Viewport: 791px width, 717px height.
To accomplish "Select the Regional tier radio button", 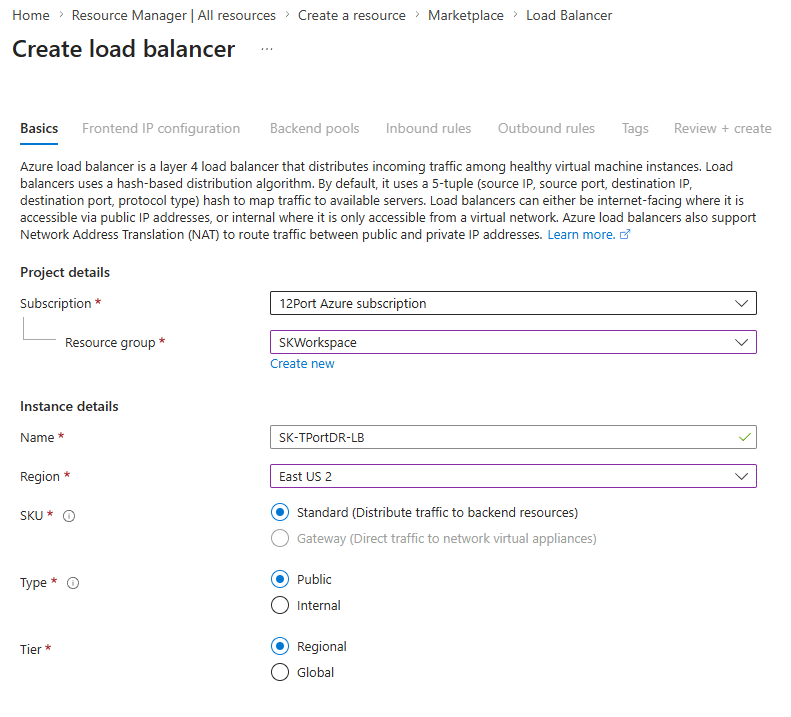I will click(280, 646).
